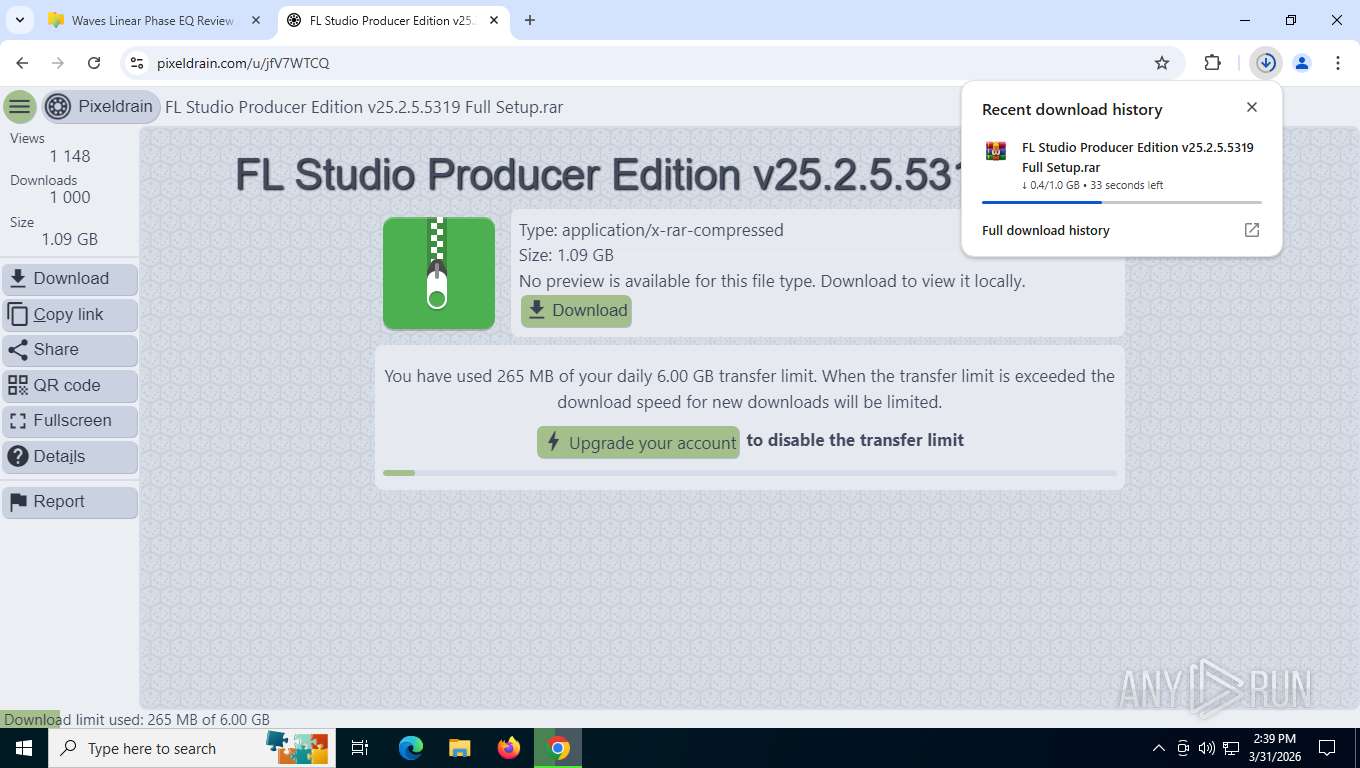Reload the page
The image size is (1360, 768).
[94, 63]
